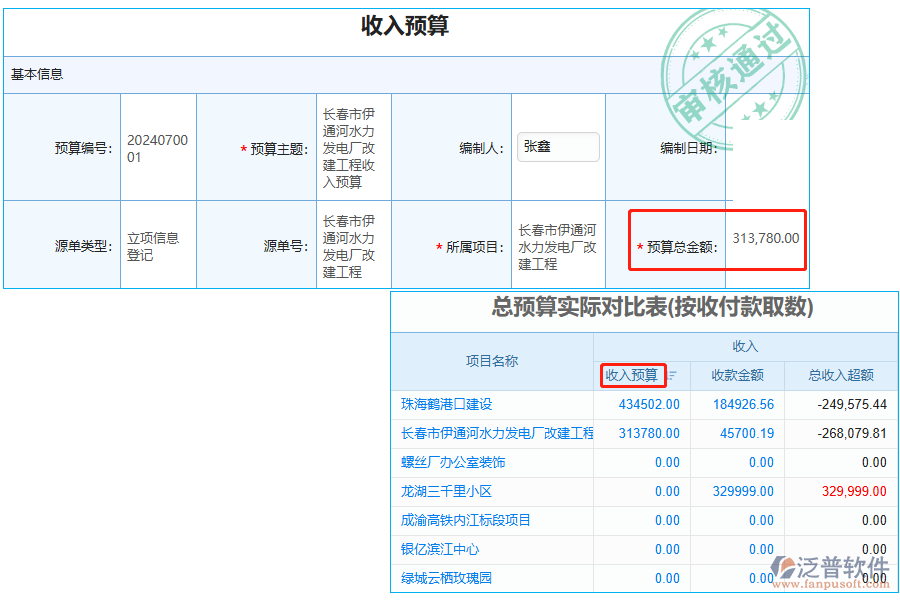This screenshot has width=900, height=600.
Task: Click the sort icon beside 收入预算 column header
Action: tap(672, 375)
